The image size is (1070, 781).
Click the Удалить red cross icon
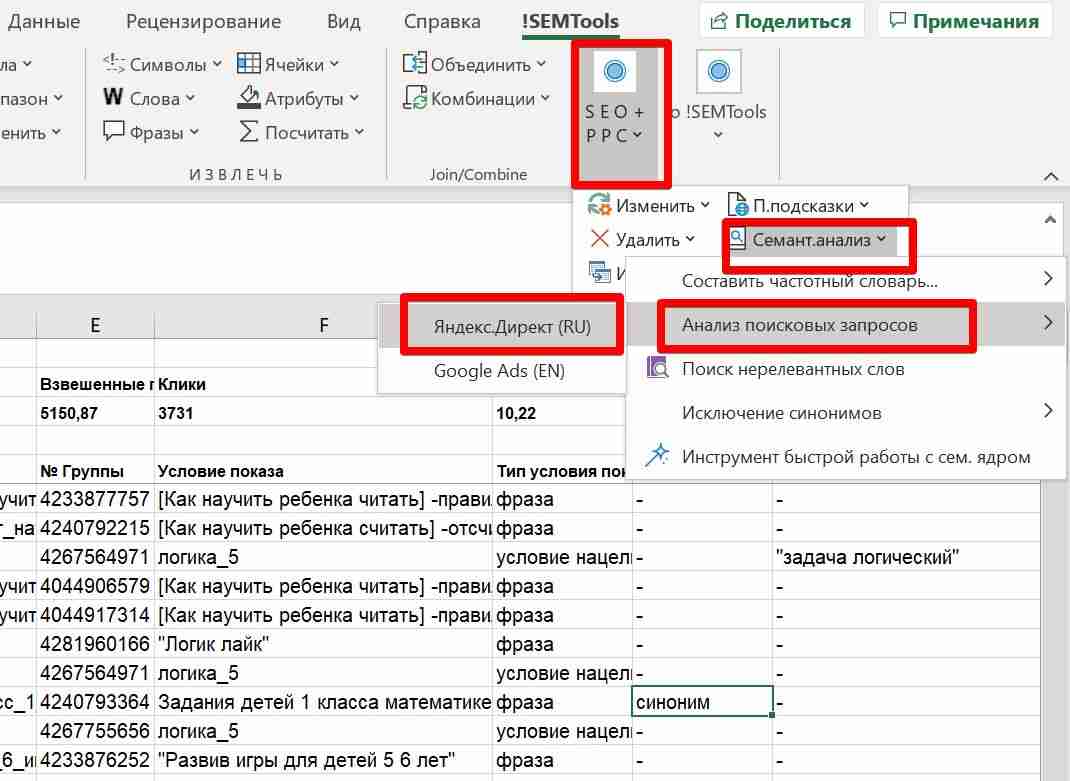coord(600,240)
